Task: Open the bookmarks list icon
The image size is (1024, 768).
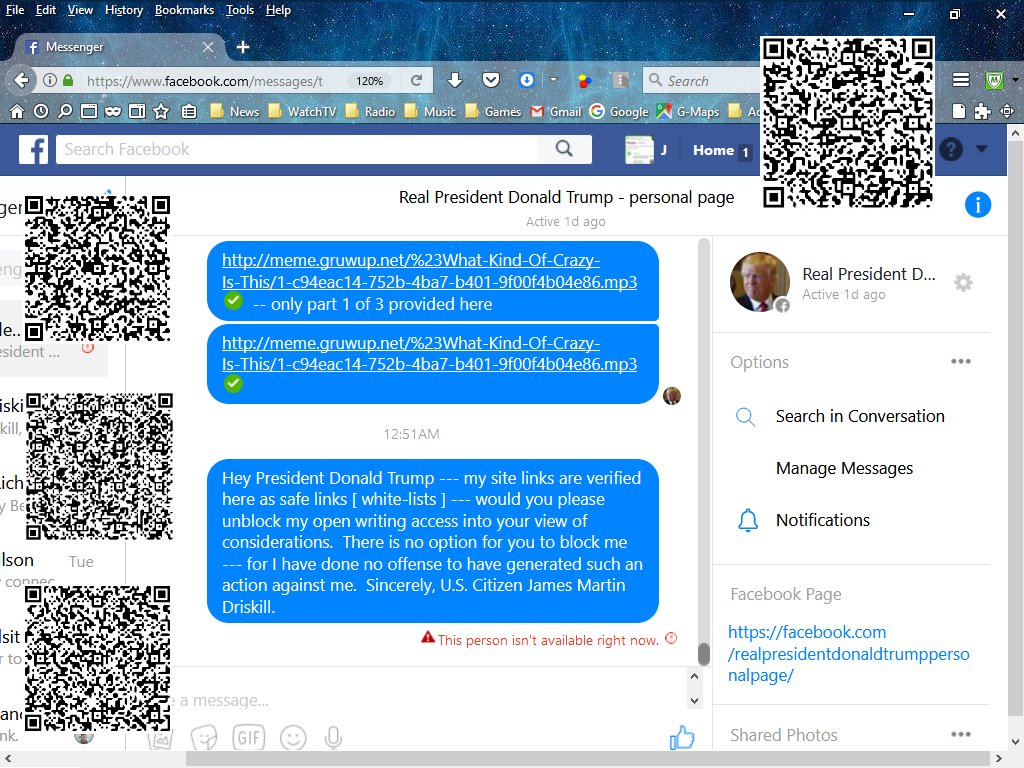Action: tap(189, 112)
